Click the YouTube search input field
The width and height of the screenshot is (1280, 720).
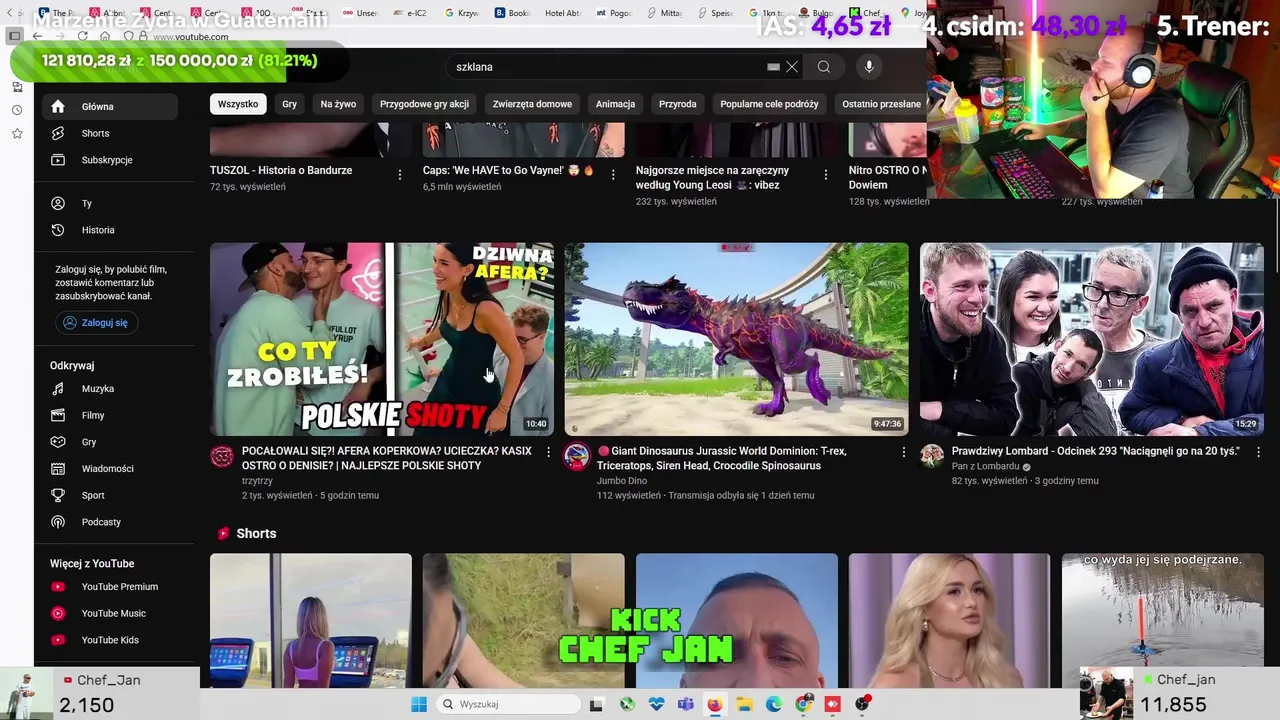pyautogui.click(x=608, y=67)
